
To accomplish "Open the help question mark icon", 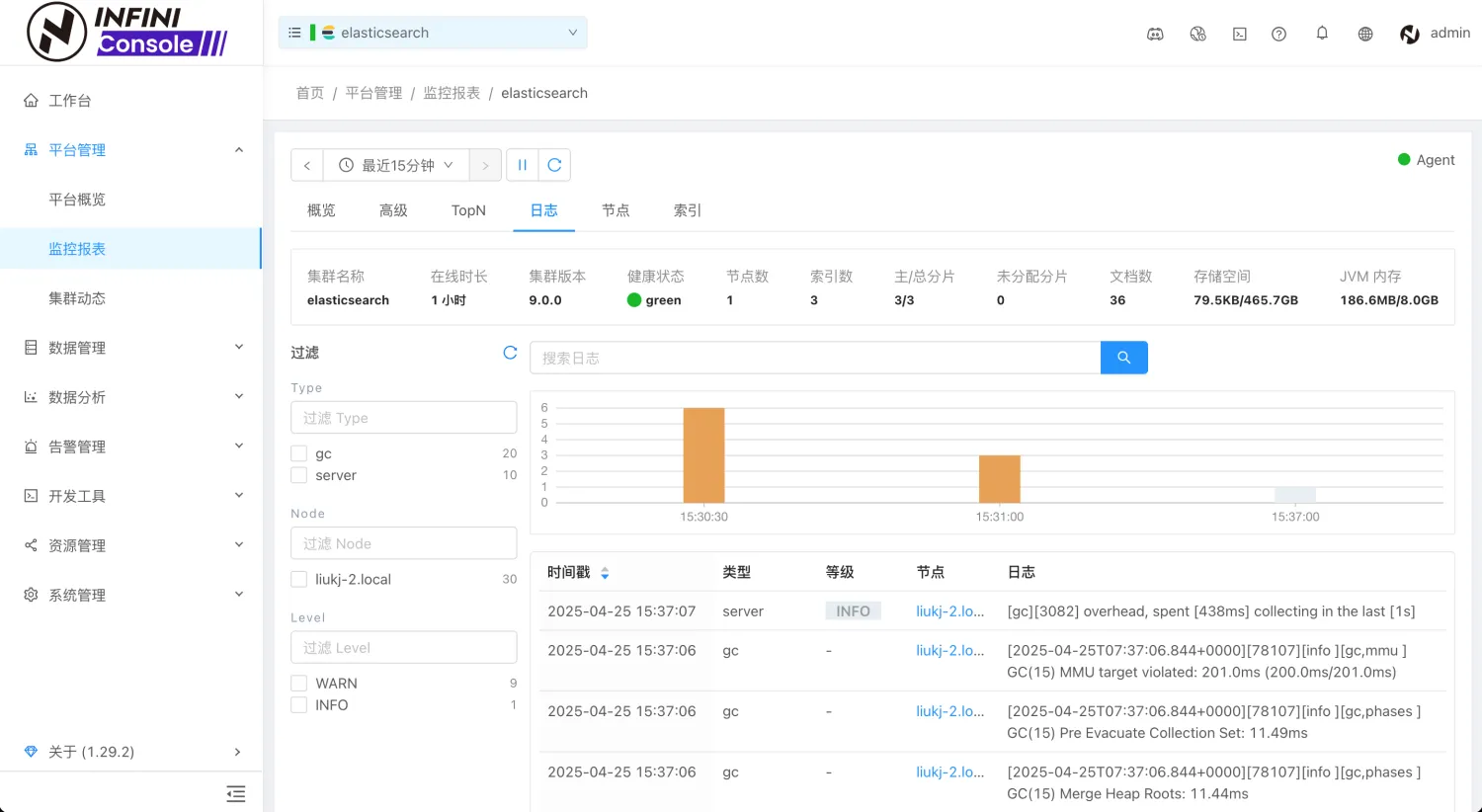I will [1278, 34].
